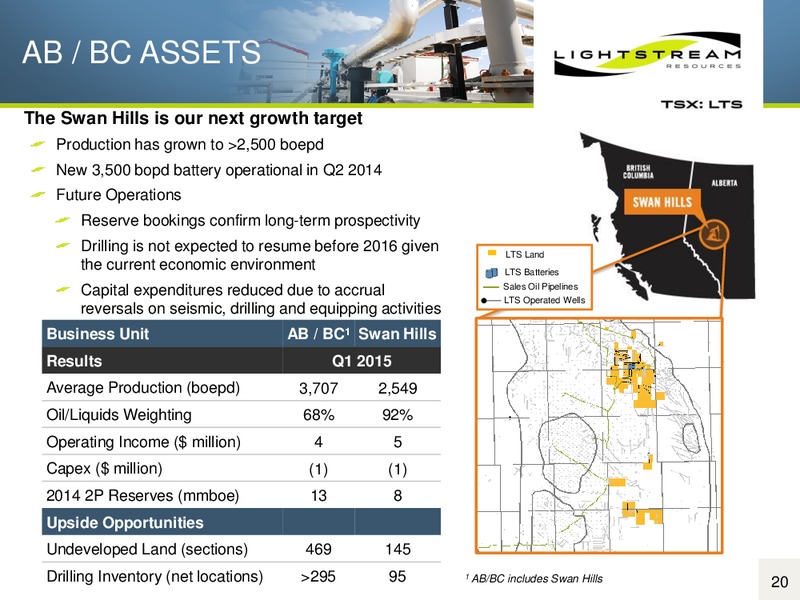The height and width of the screenshot is (600, 800).
Task: Click bullet 'Production has grown to >2,500 boepd'
Action: [x=190, y=144]
